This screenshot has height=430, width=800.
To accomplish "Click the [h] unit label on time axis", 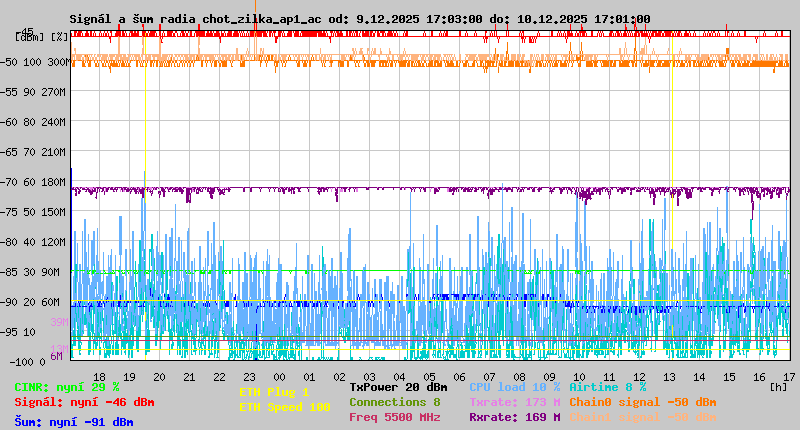I will pyautogui.click(x=778, y=386).
